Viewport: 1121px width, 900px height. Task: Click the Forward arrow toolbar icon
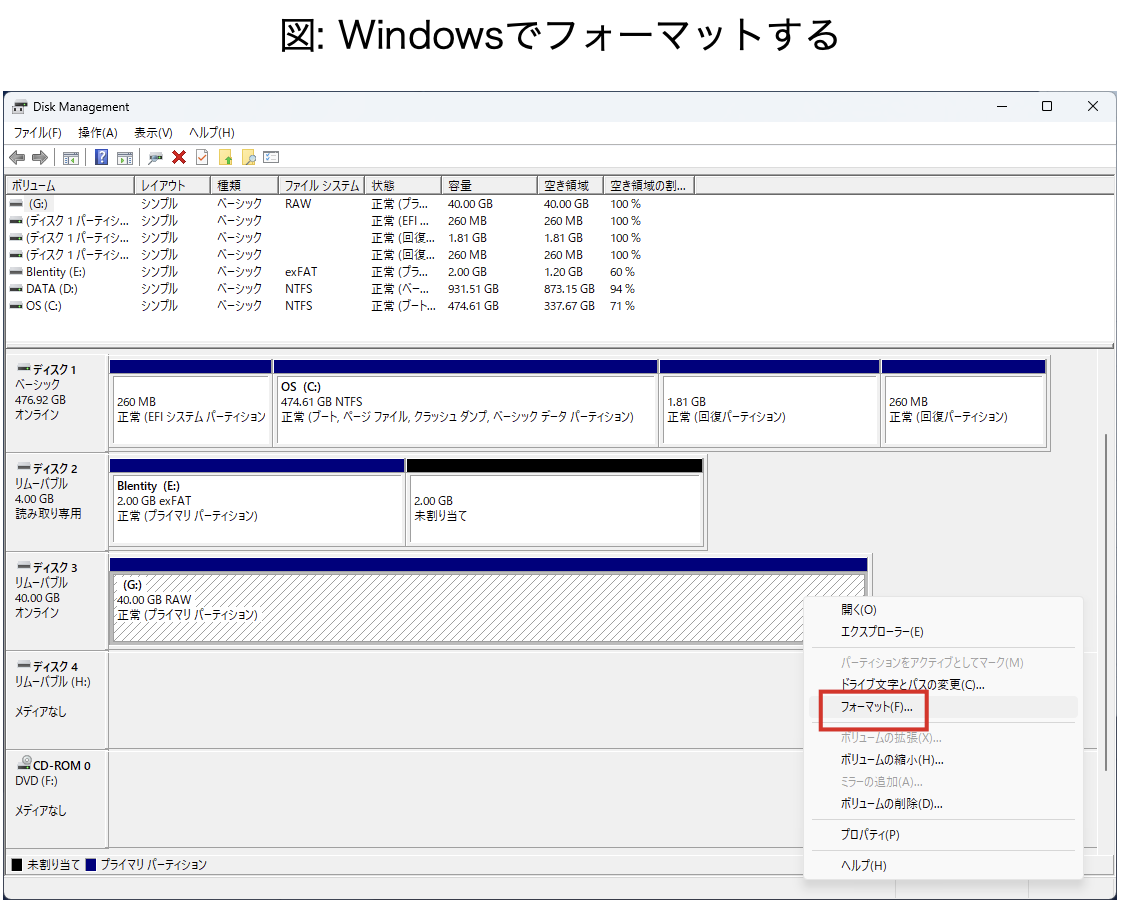[40, 157]
